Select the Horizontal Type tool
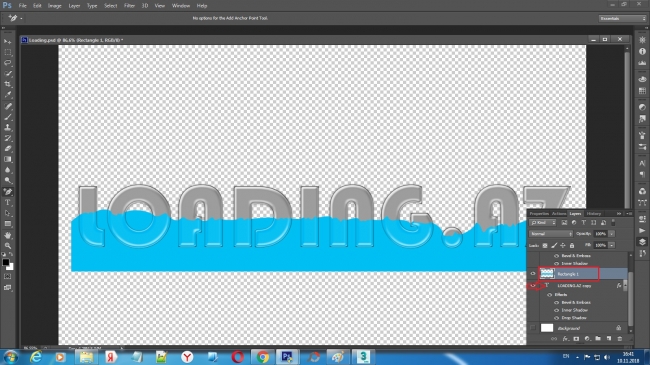650x365 pixels. [x=7, y=202]
